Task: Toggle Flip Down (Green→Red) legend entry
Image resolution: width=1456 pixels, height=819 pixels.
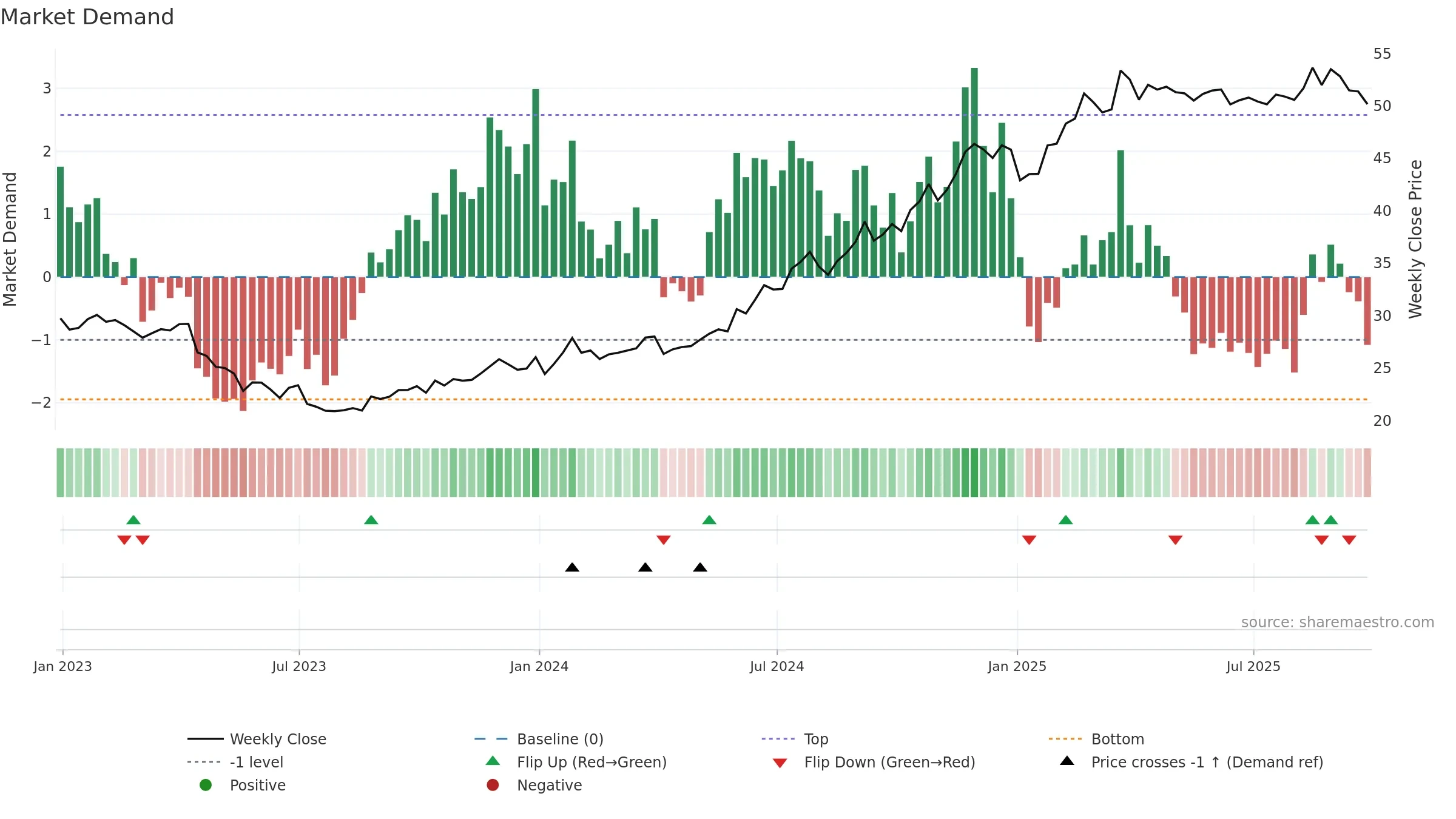Action: point(874,762)
